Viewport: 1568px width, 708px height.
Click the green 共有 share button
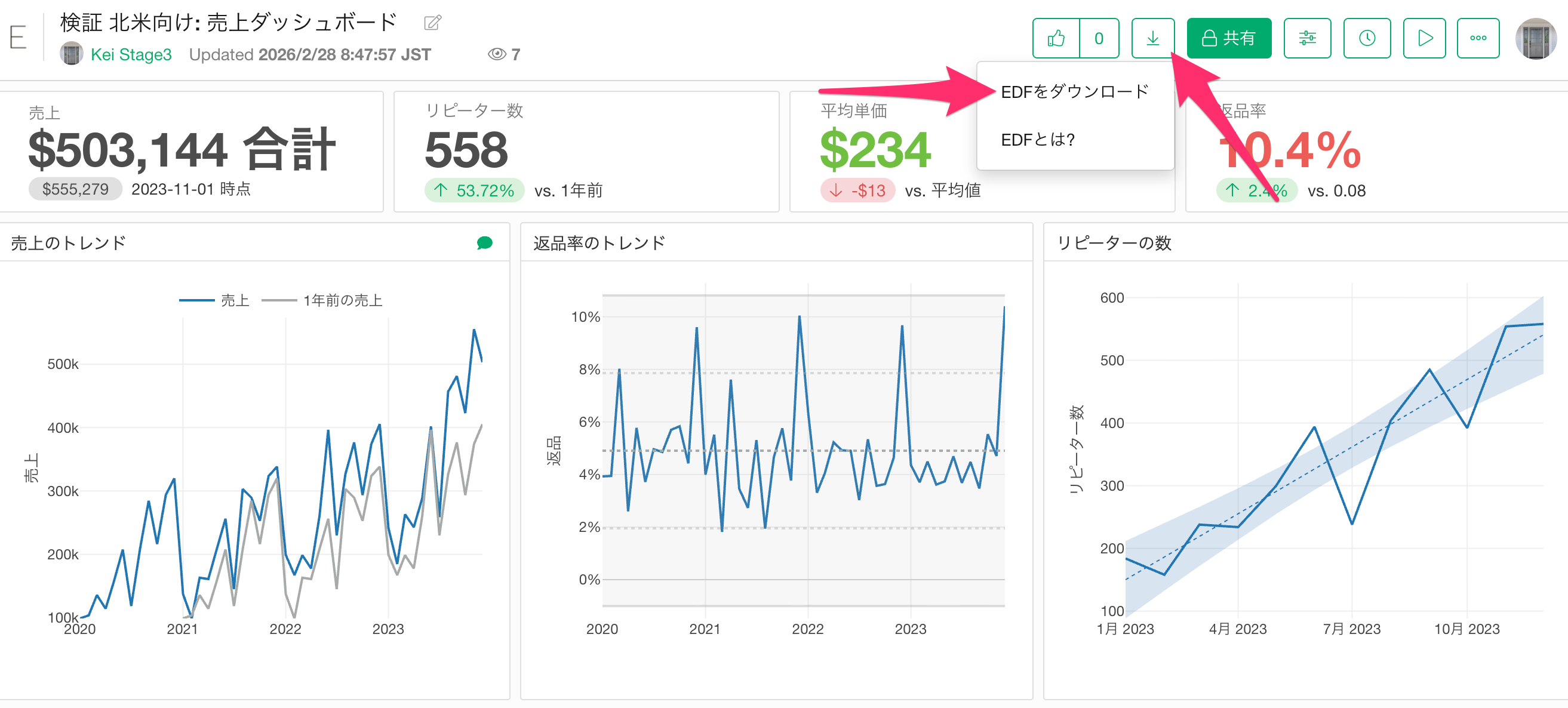(x=1228, y=38)
